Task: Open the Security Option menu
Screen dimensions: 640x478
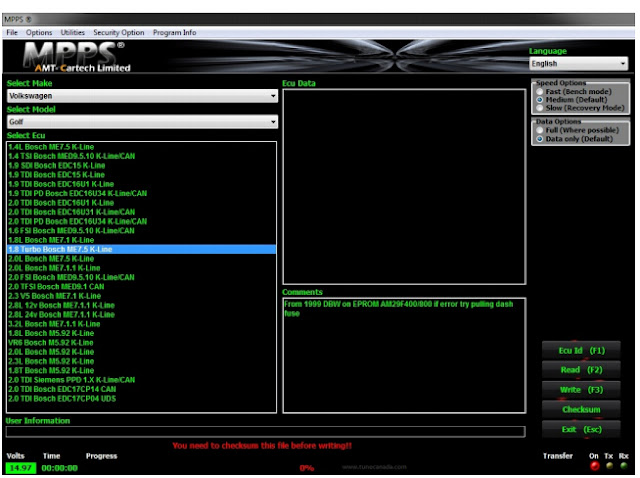Action: (118, 33)
